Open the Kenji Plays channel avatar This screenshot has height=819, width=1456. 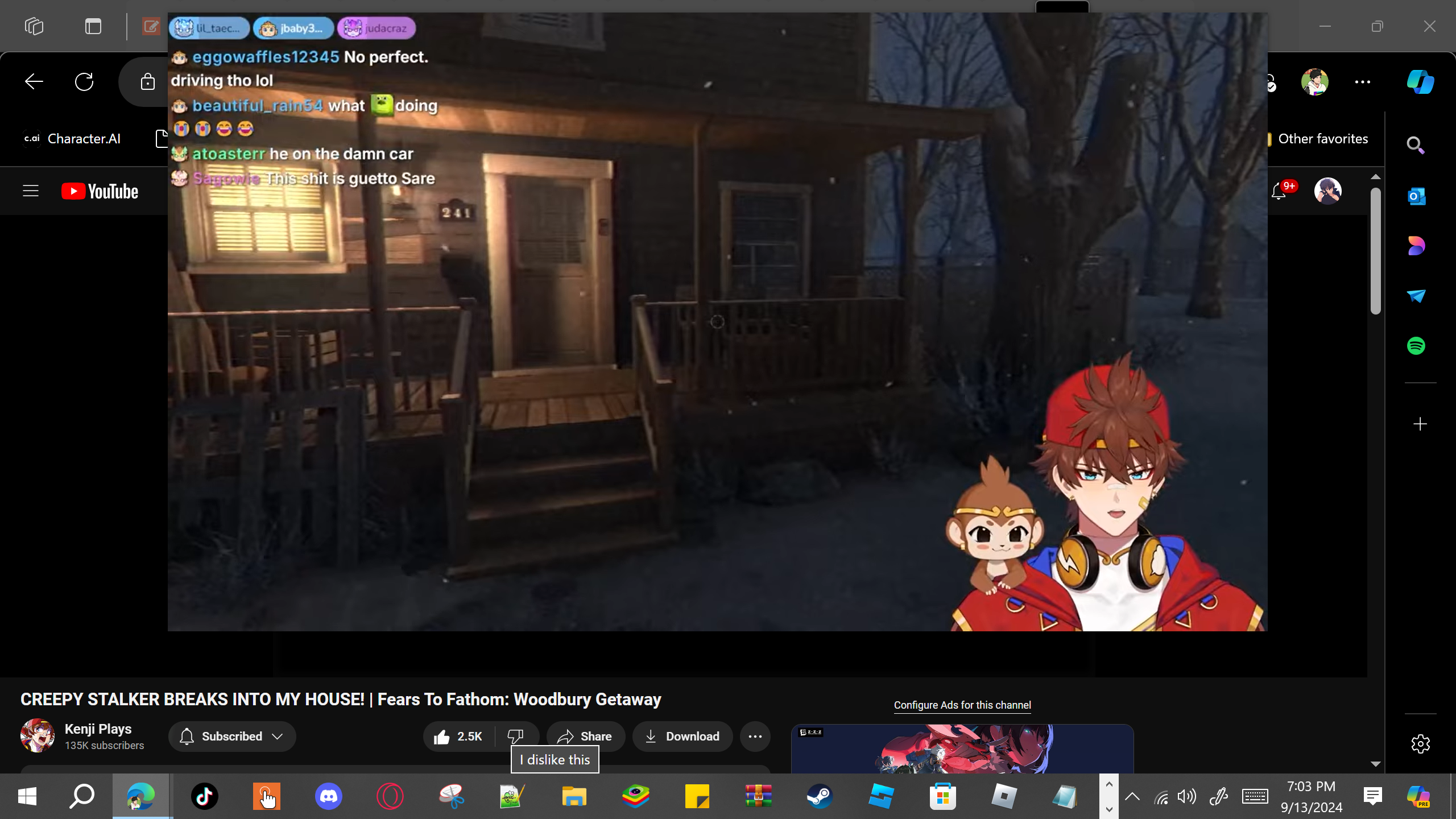point(38,735)
